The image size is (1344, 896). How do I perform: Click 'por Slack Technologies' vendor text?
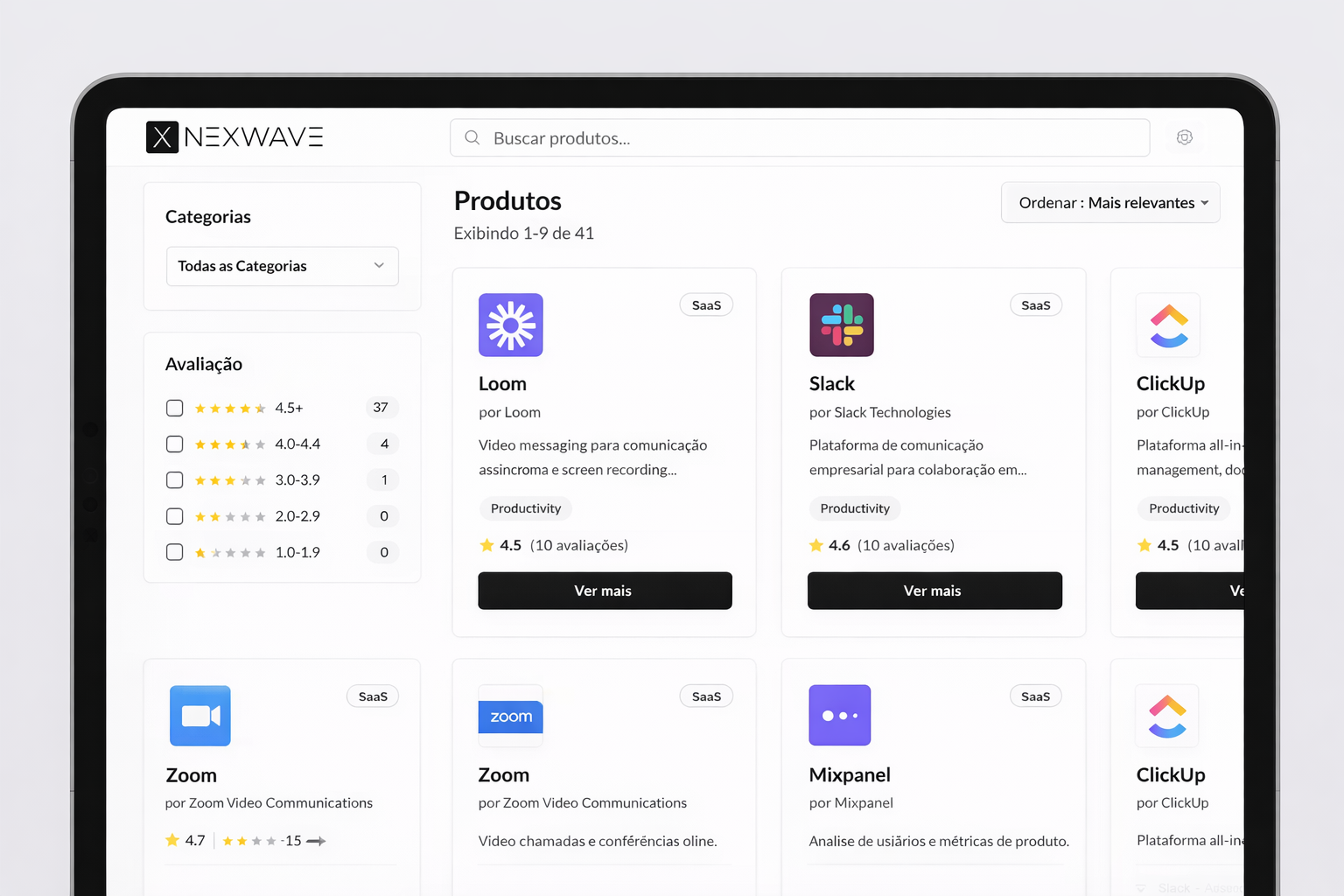click(880, 412)
